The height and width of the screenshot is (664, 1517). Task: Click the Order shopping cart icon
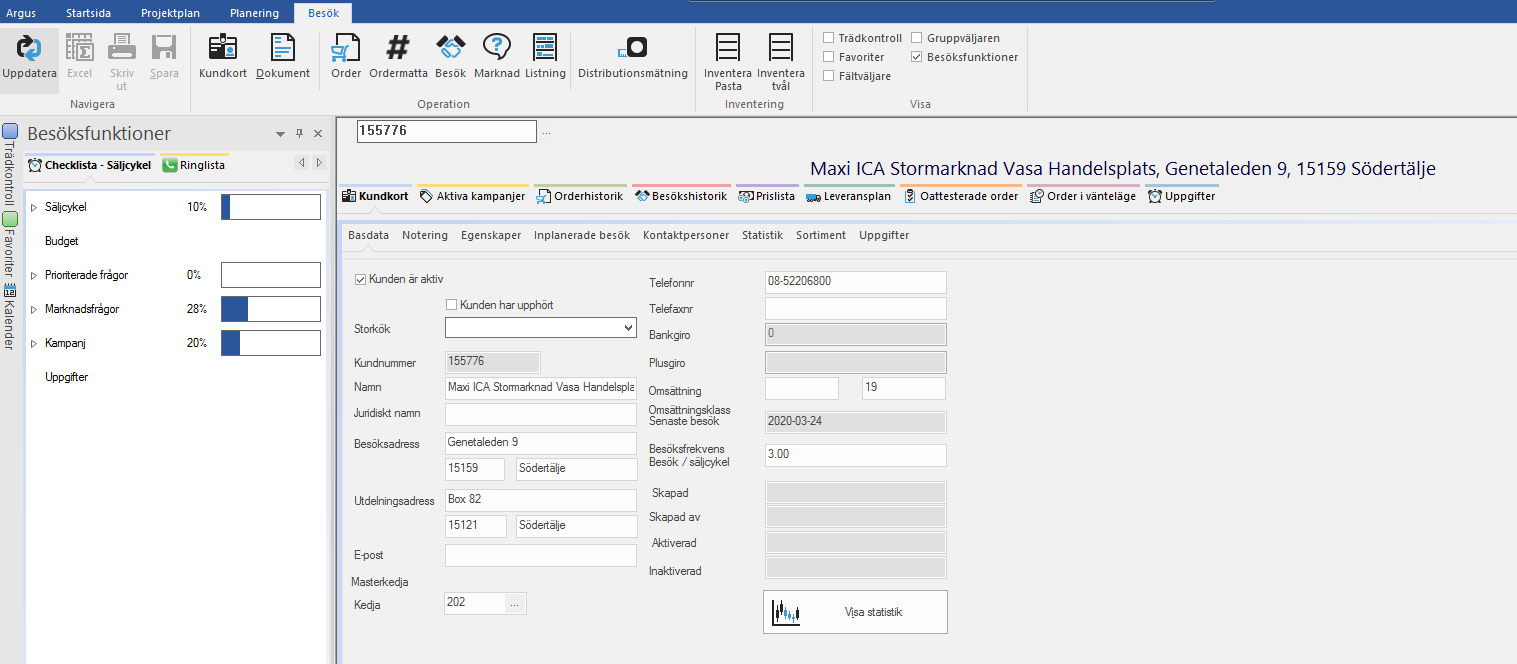click(346, 47)
